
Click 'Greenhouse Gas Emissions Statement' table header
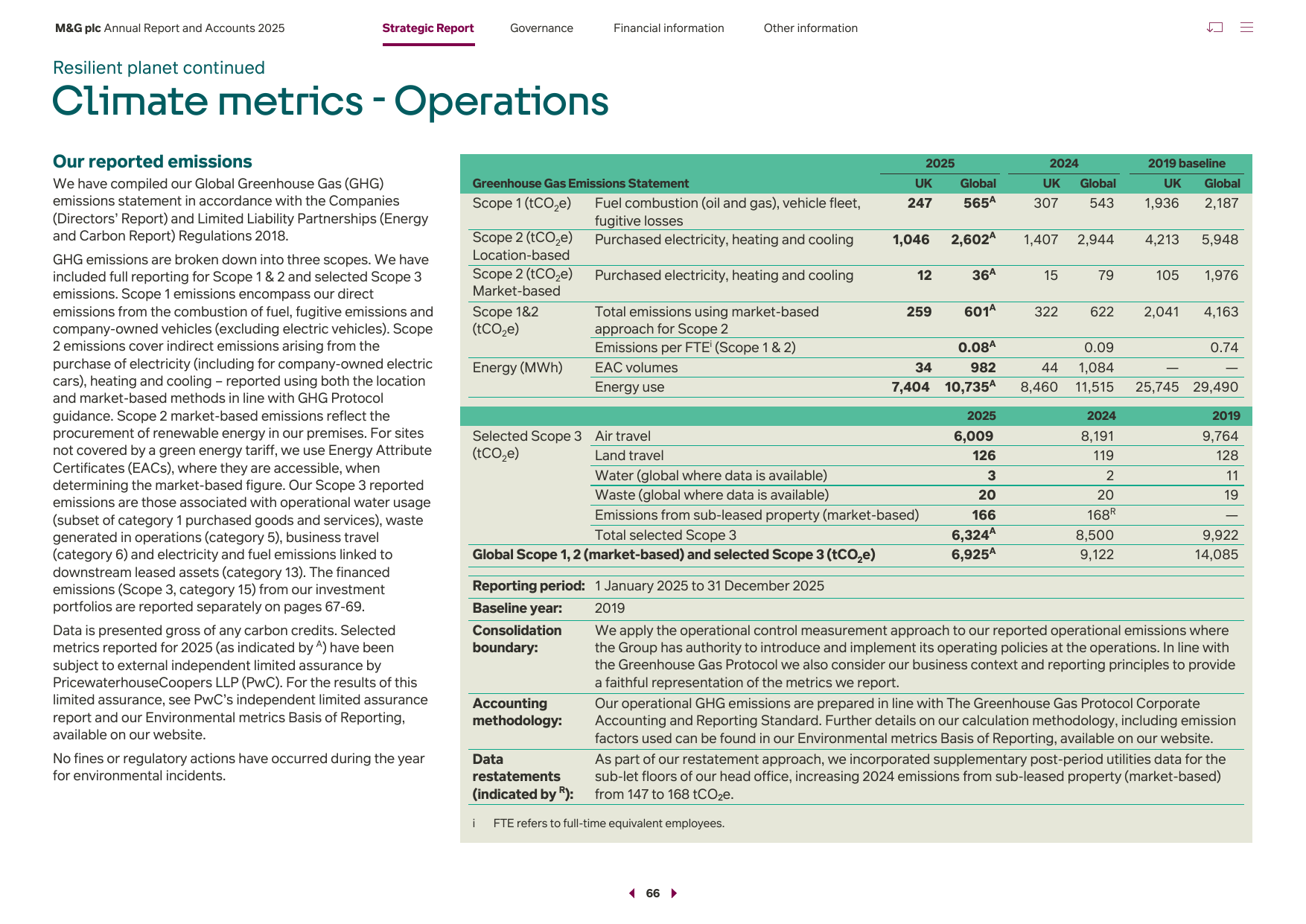(581, 183)
